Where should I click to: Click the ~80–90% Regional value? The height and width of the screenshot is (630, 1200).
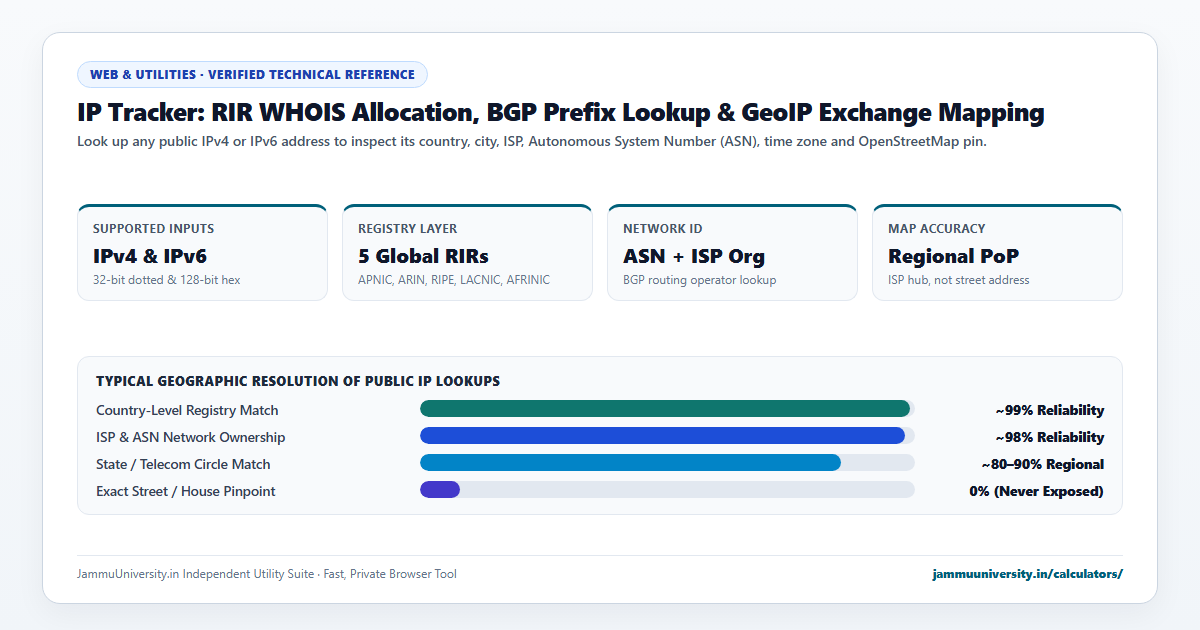(1043, 464)
